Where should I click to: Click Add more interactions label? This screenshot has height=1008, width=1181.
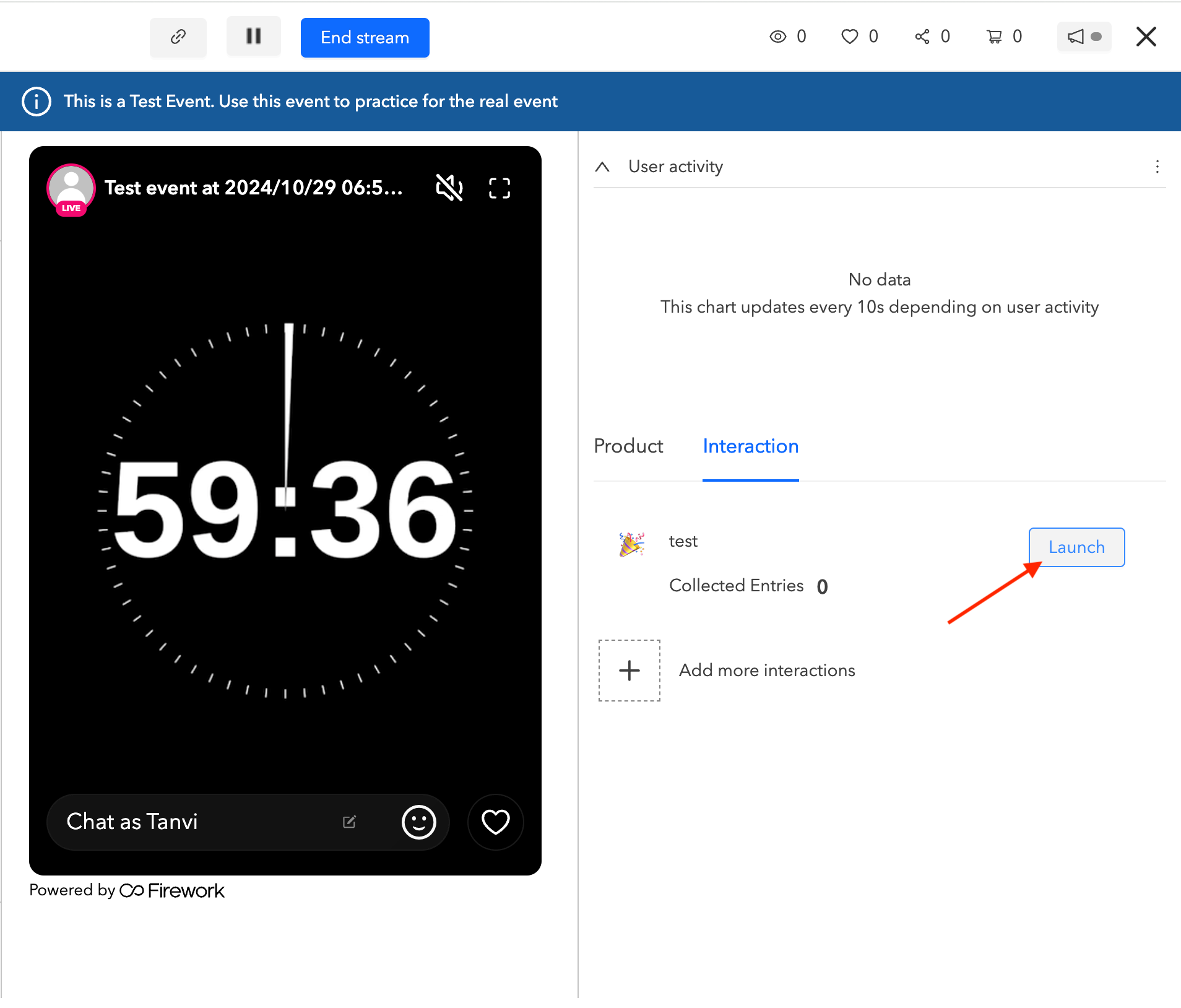click(x=767, y=671)
